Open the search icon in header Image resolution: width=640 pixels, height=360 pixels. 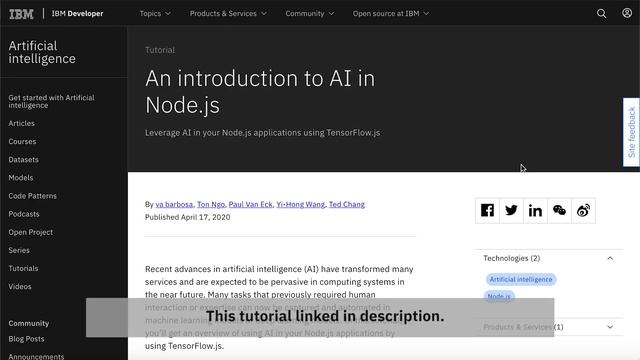pyautogui.click(x=601, y=13)
